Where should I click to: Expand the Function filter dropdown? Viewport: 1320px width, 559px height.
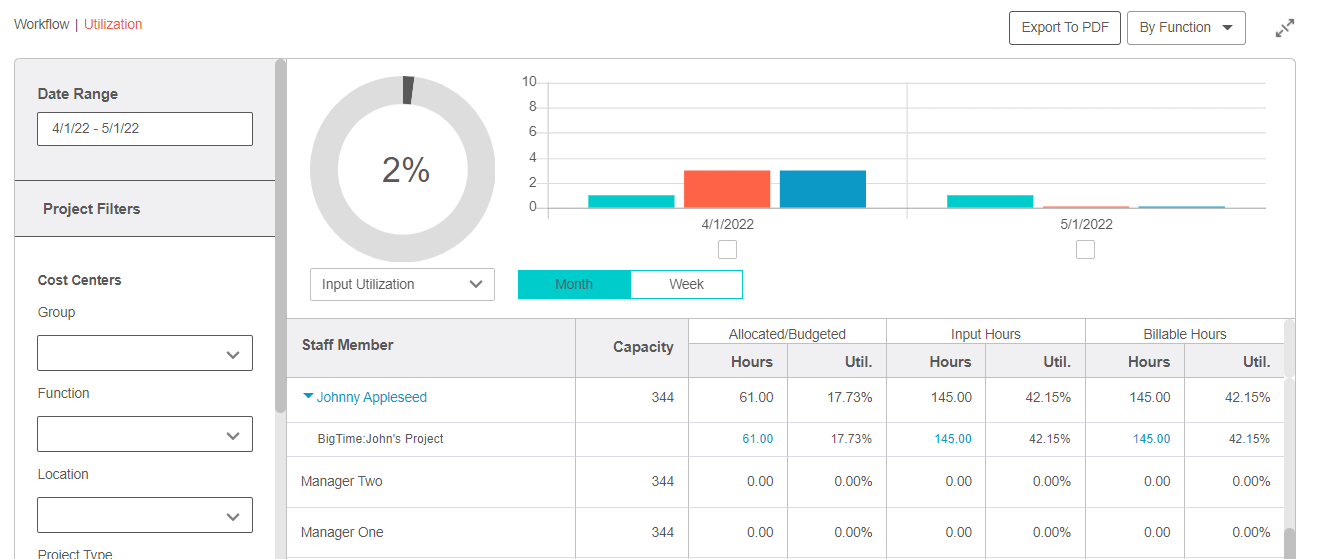145,434
